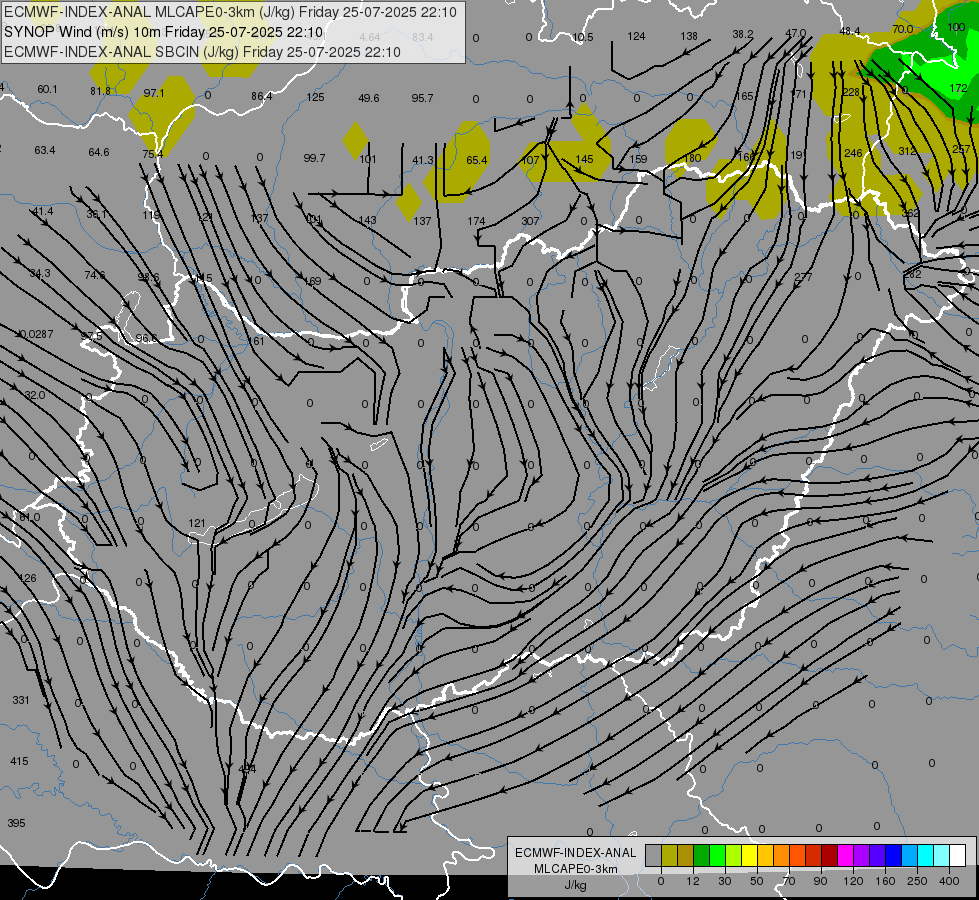The height and width of the screenshot is (900, 979).
Task: Select the map value 145
Action: [584, 159]
